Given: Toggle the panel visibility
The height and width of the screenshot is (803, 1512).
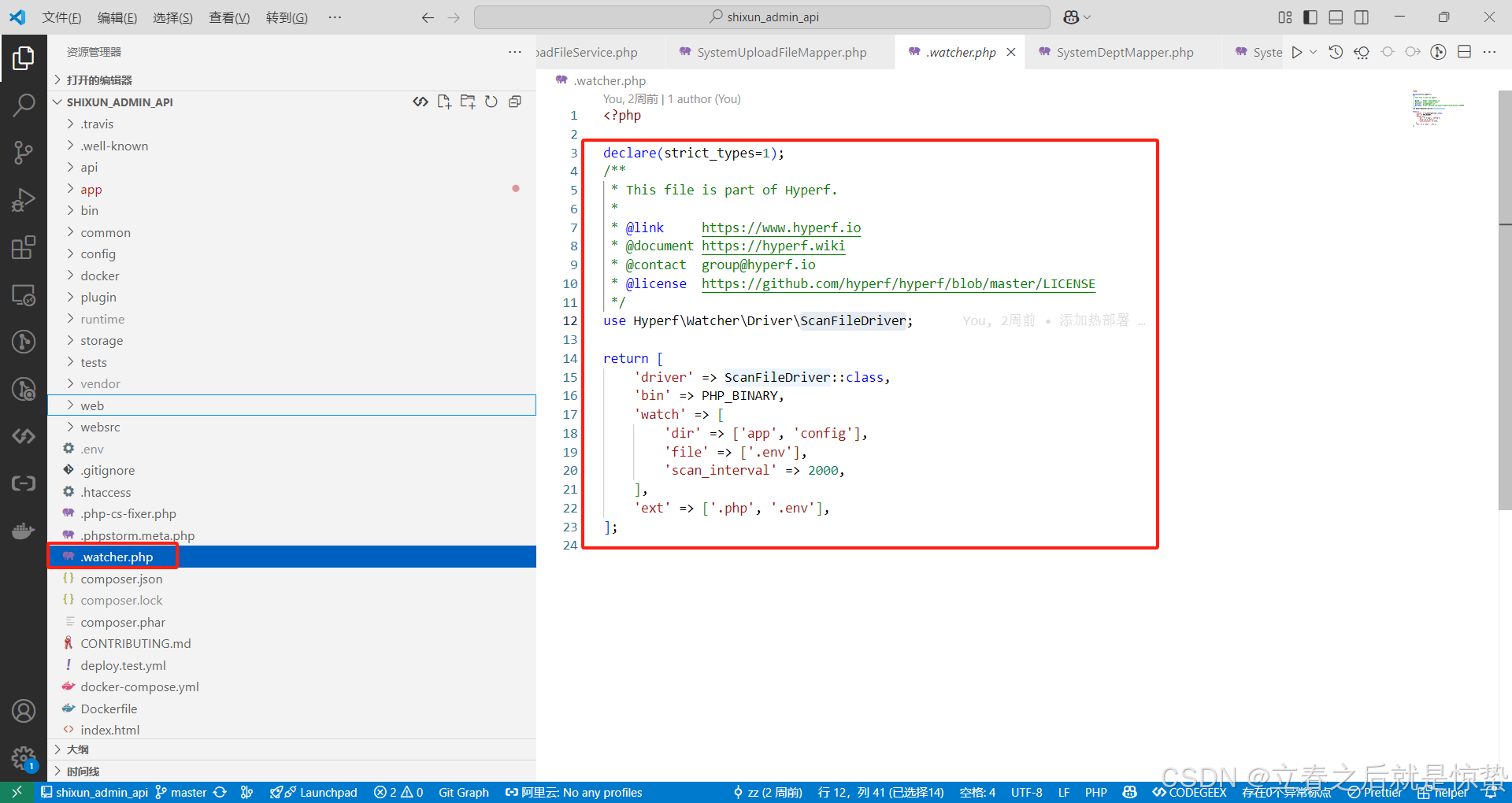Looking at the screenshot, I should (1336, 17).
